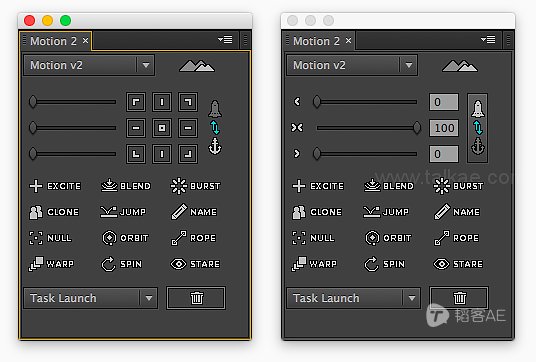
Task: Click SPIN tool in left Motion panel
Action: (122, 264)
